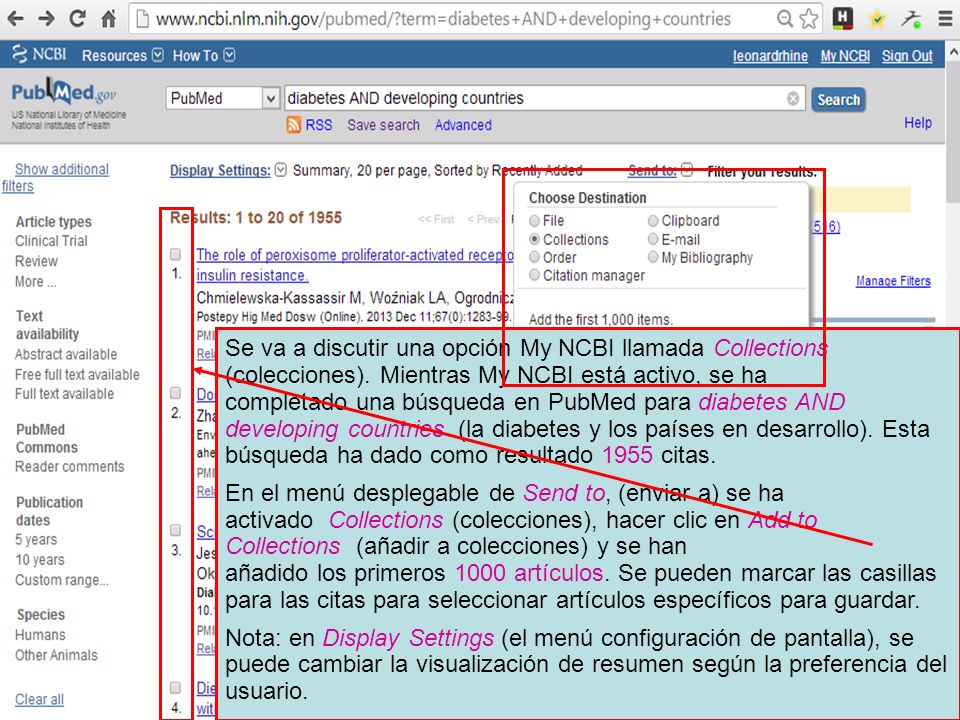This screenshot has height=720, width=960.
Task: Expand the Resources menu
Action: tap(122, 56)
